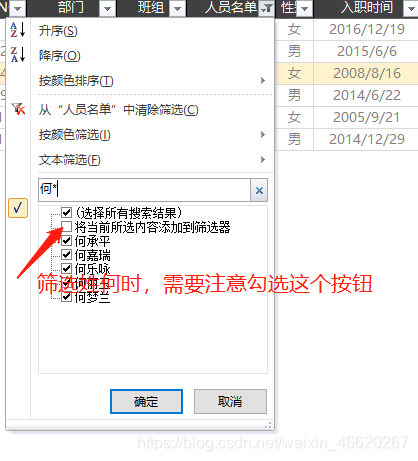Click the resize grip at menu corner
Image resolution: width=418 pixels, height=461 pixels.
(268, 425)
